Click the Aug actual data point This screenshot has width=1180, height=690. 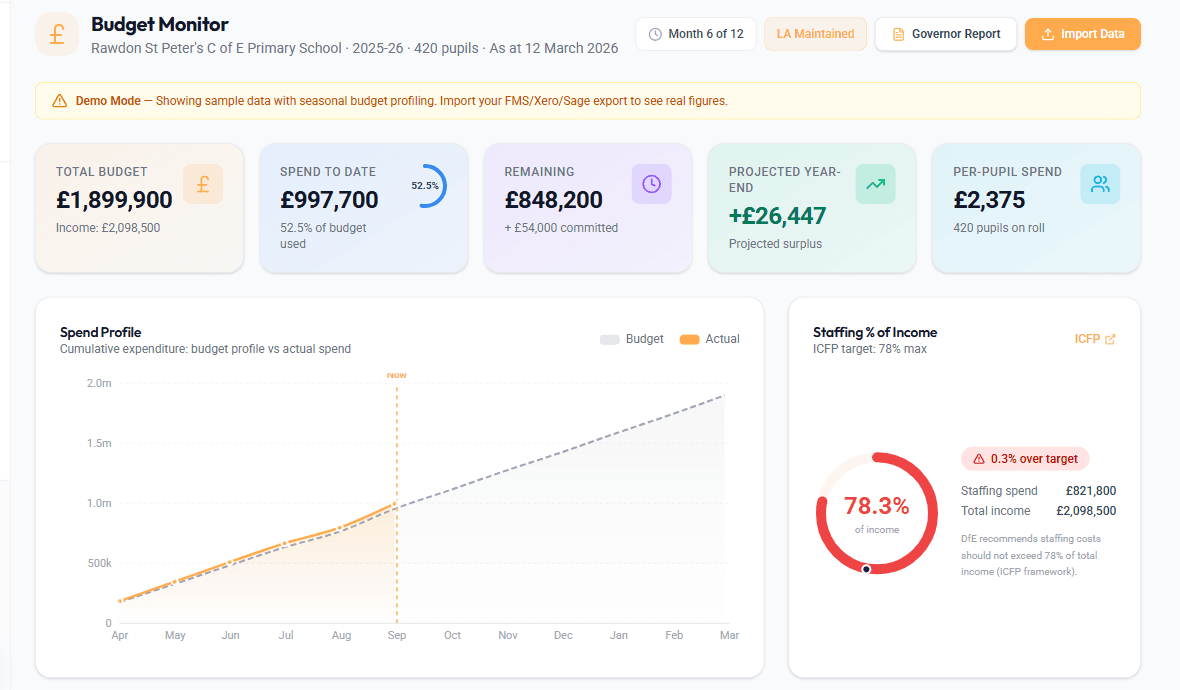[x=341, y=528]
